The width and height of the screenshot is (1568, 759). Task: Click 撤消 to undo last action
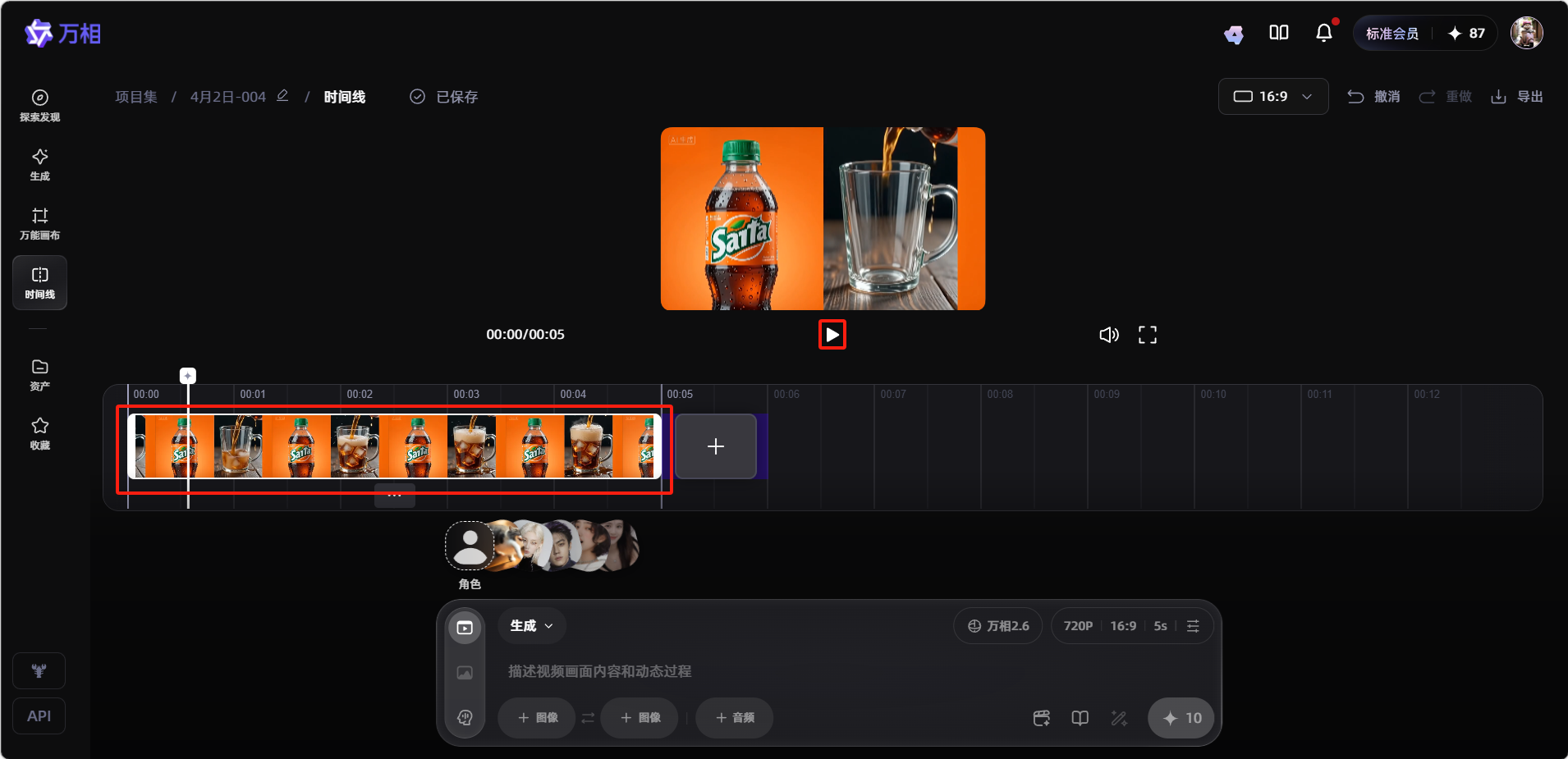(1373, 97)
